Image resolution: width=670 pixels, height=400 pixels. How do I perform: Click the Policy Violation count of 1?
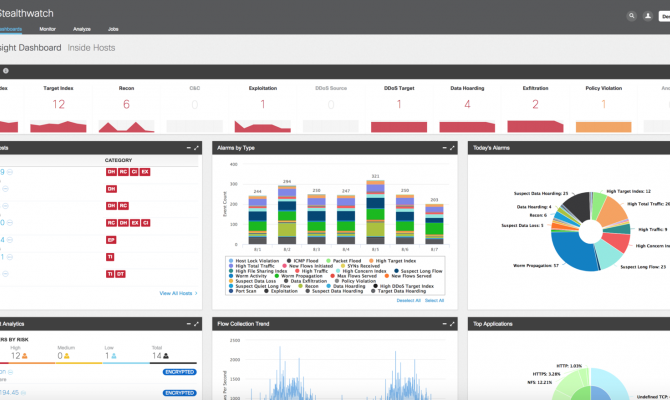click(x=604, y=104)
